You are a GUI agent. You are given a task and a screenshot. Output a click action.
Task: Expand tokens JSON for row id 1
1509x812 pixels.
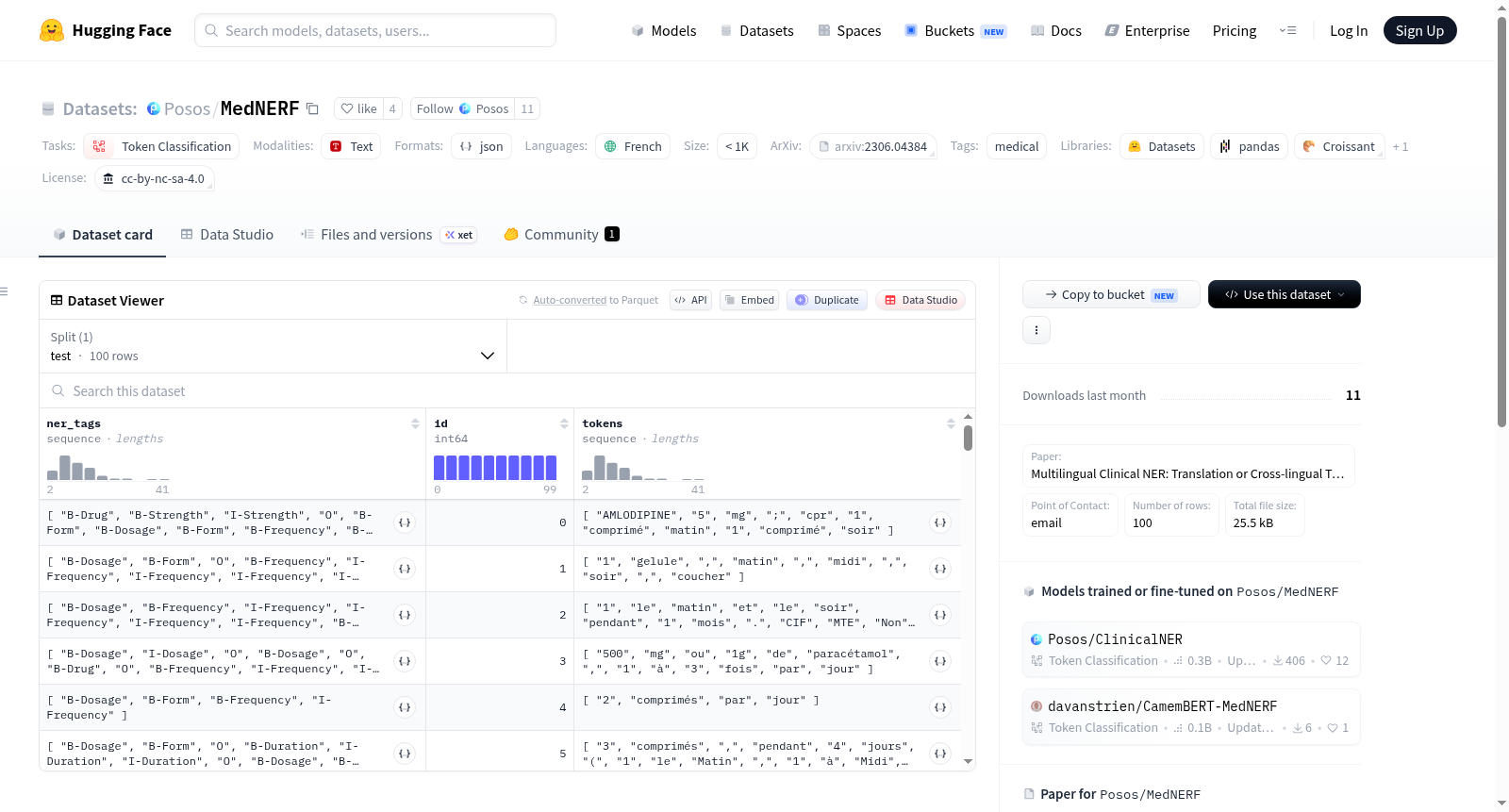[940, 569]
